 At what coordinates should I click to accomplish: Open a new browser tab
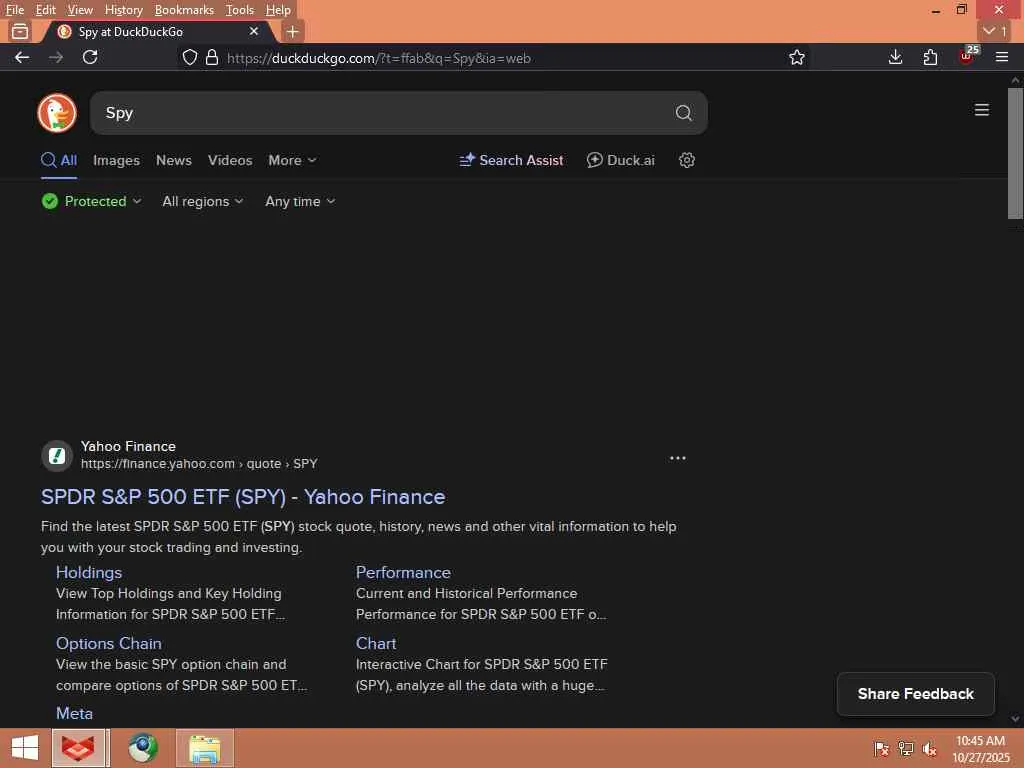point(293,31)
